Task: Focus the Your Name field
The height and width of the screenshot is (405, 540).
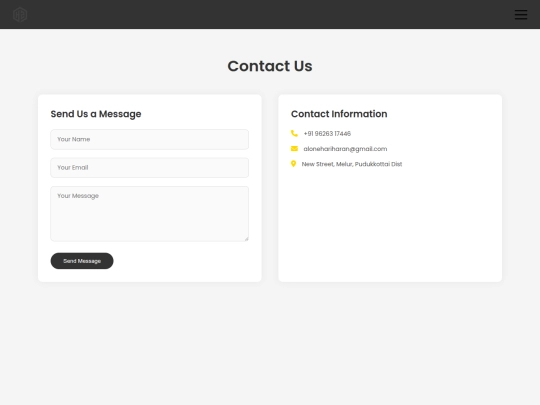Action: (x=149, y=139)
